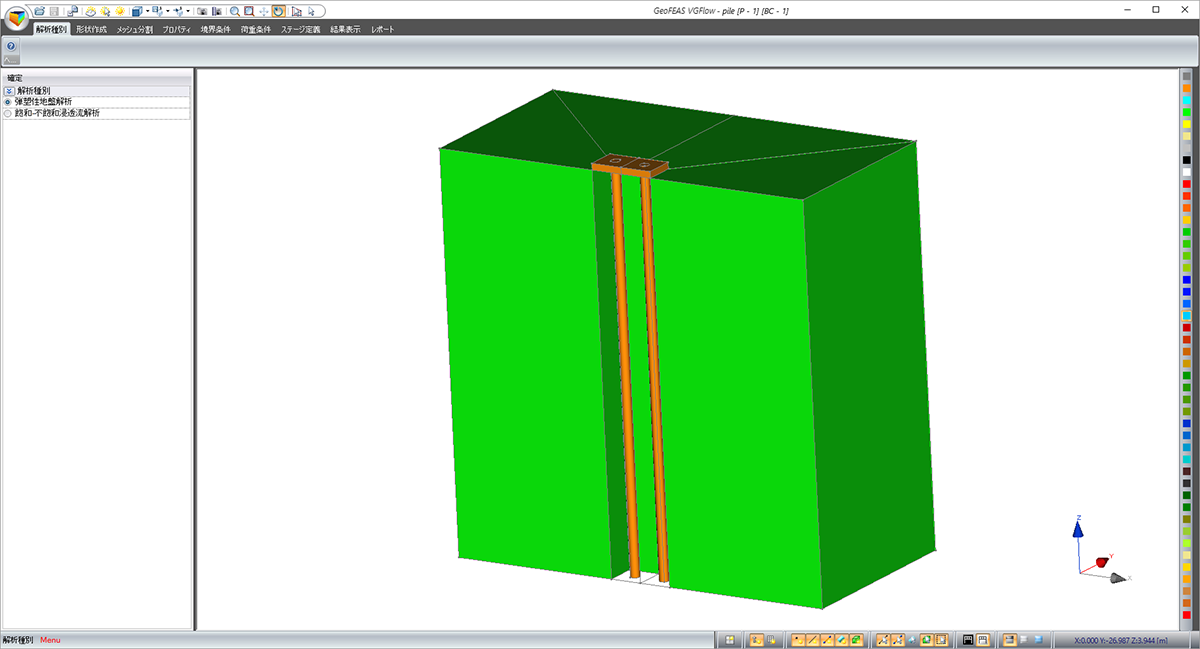
Task: Toggle the black floppy icon in status bar
Action: pos(967,639)
